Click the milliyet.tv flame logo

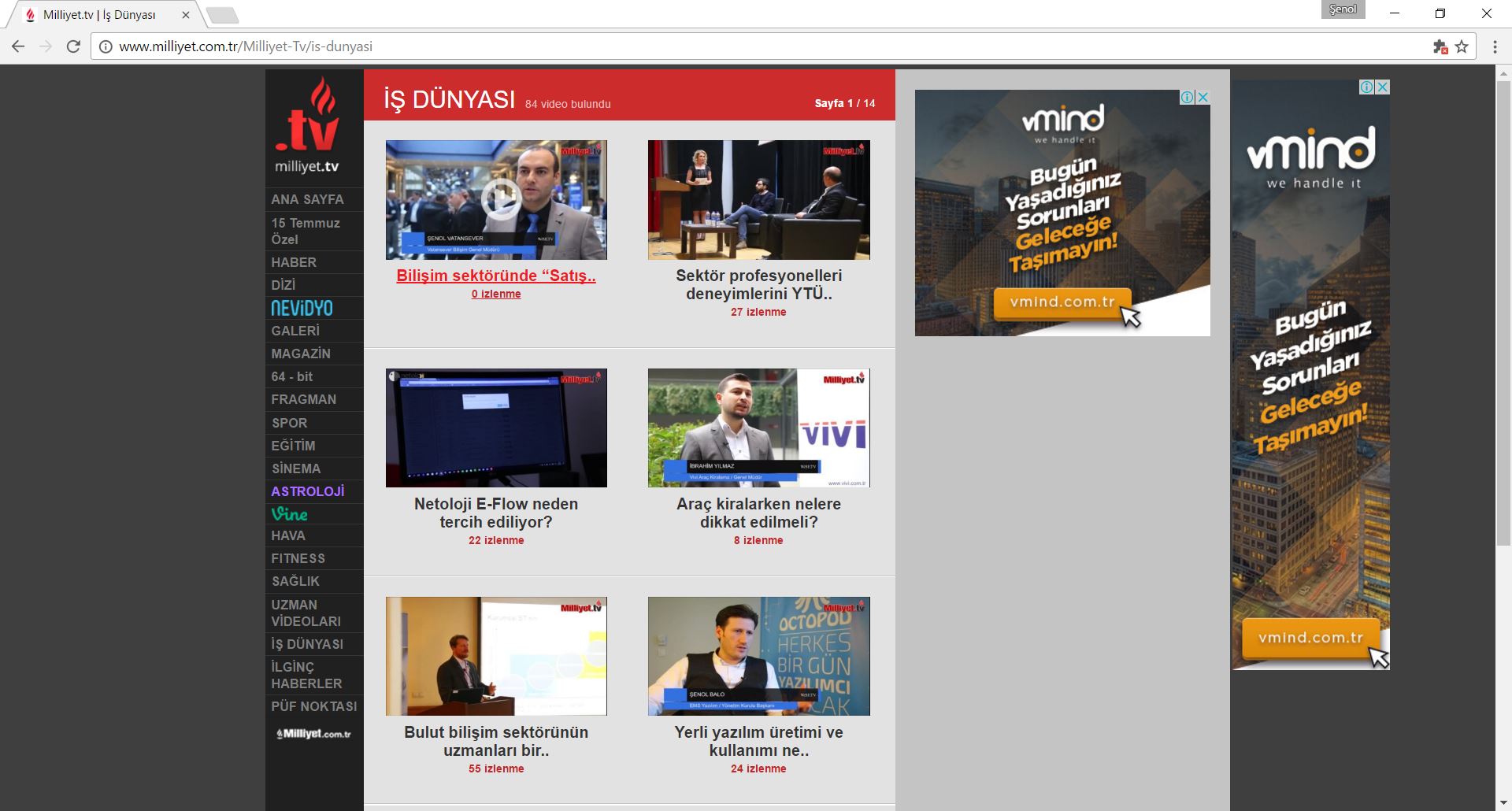coord(307,124)
